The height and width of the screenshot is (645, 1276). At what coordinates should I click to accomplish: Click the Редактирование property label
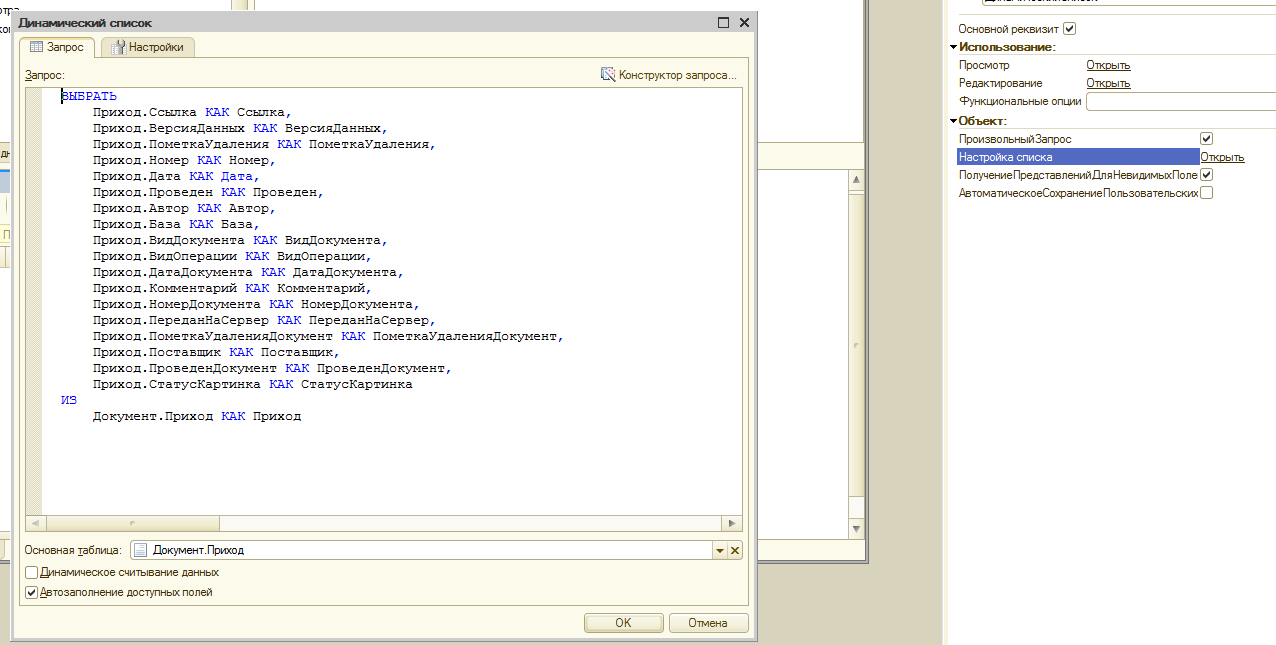1000,83
